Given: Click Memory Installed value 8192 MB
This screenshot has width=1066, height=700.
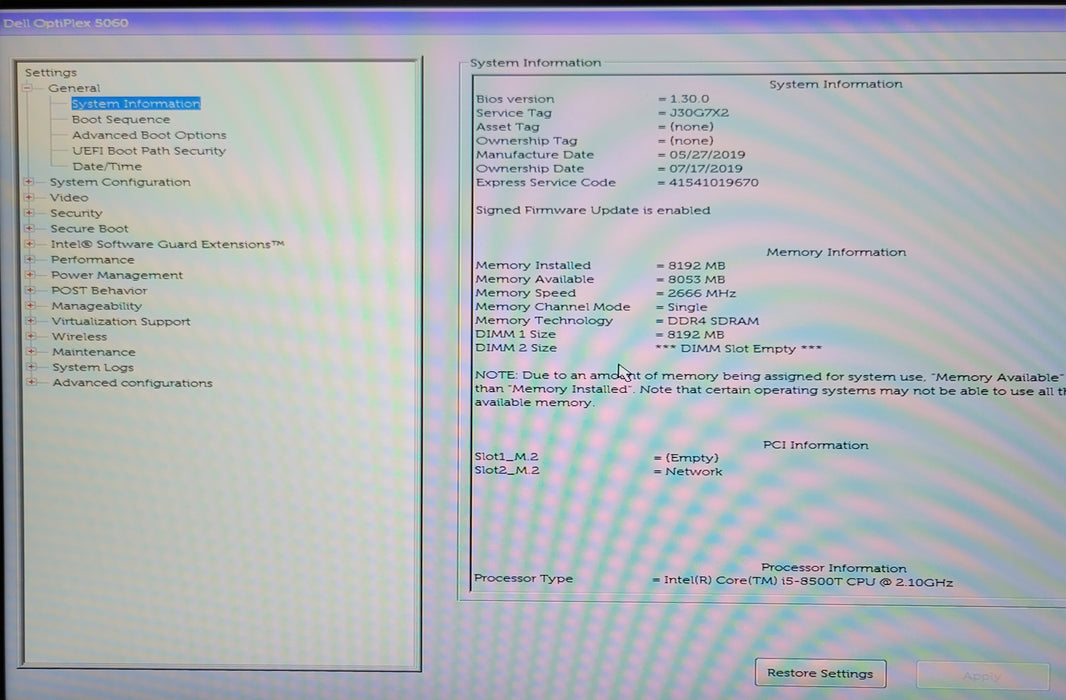Looking at the screenshot, I should tap(696, 265).
